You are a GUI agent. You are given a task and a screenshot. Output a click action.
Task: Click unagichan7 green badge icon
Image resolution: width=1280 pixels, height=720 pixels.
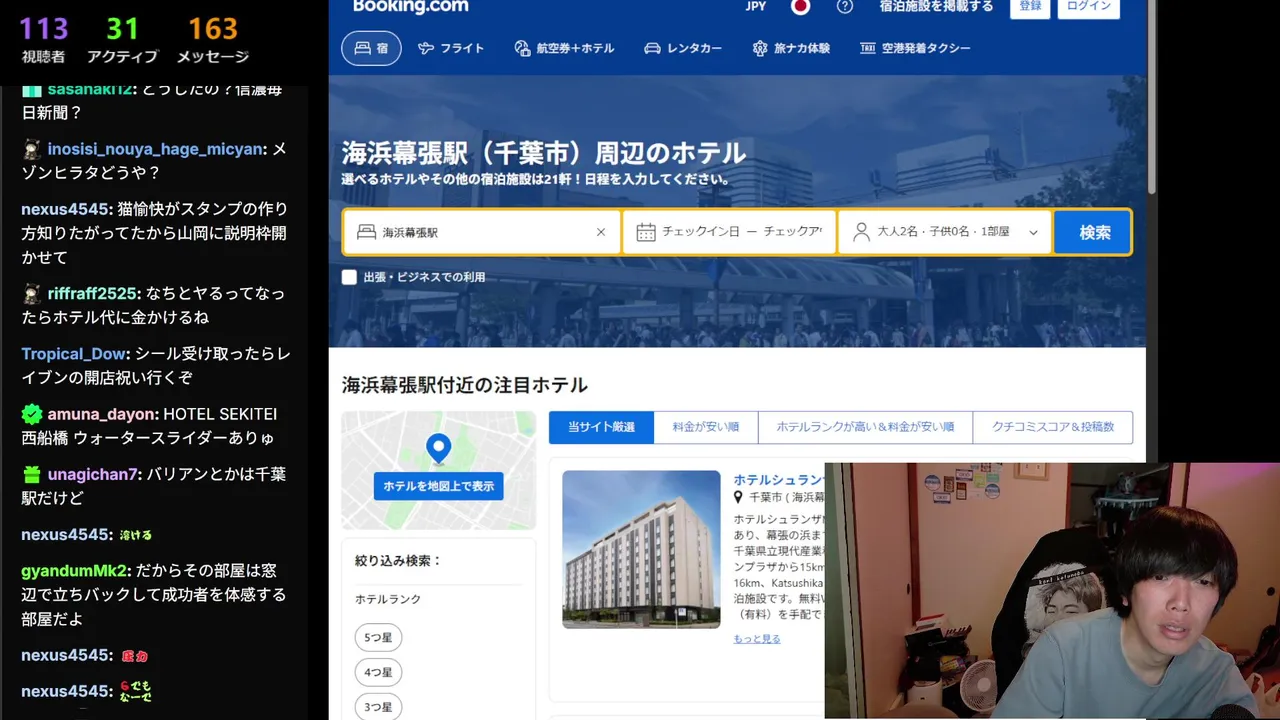click(x=32, y=474)
